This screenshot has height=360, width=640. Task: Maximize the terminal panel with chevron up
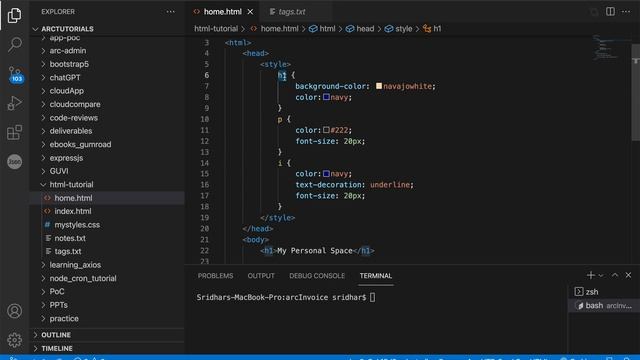[615, 275]
